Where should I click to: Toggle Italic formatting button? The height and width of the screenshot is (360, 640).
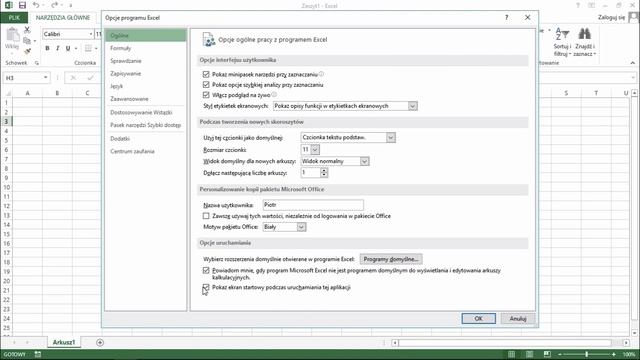pyautogui.click(x=58, y=48)
